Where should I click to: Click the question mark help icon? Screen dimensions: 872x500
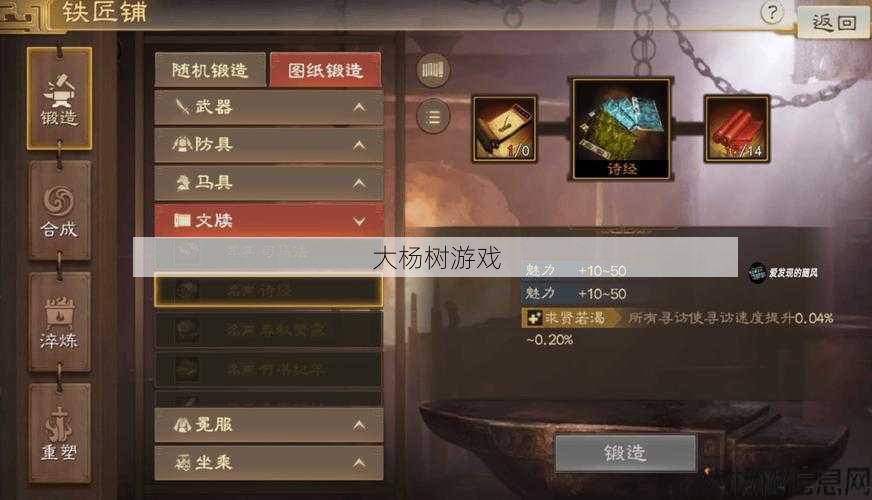pyautogui.click(x=772, y=12)
